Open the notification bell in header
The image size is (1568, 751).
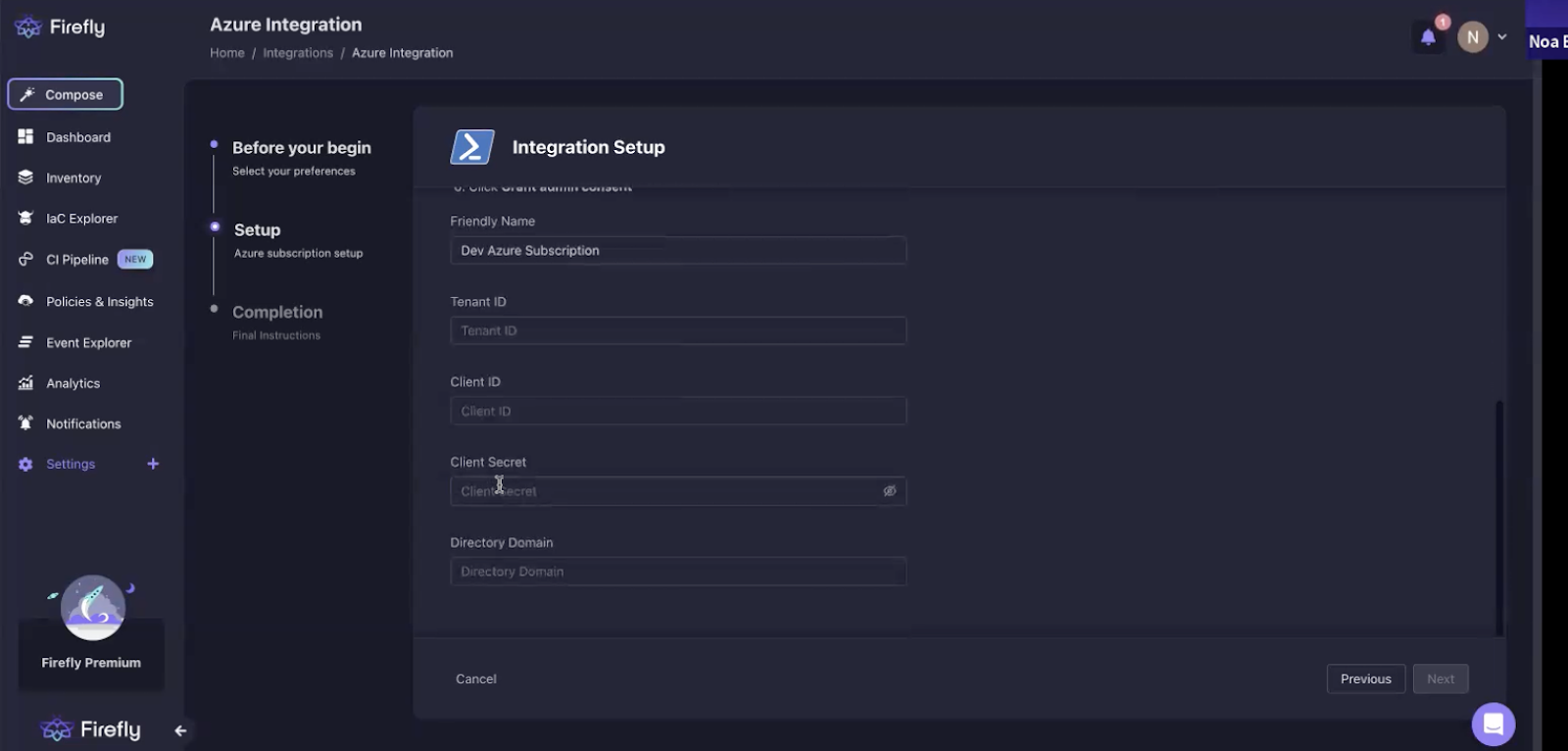pos(1428,37)
